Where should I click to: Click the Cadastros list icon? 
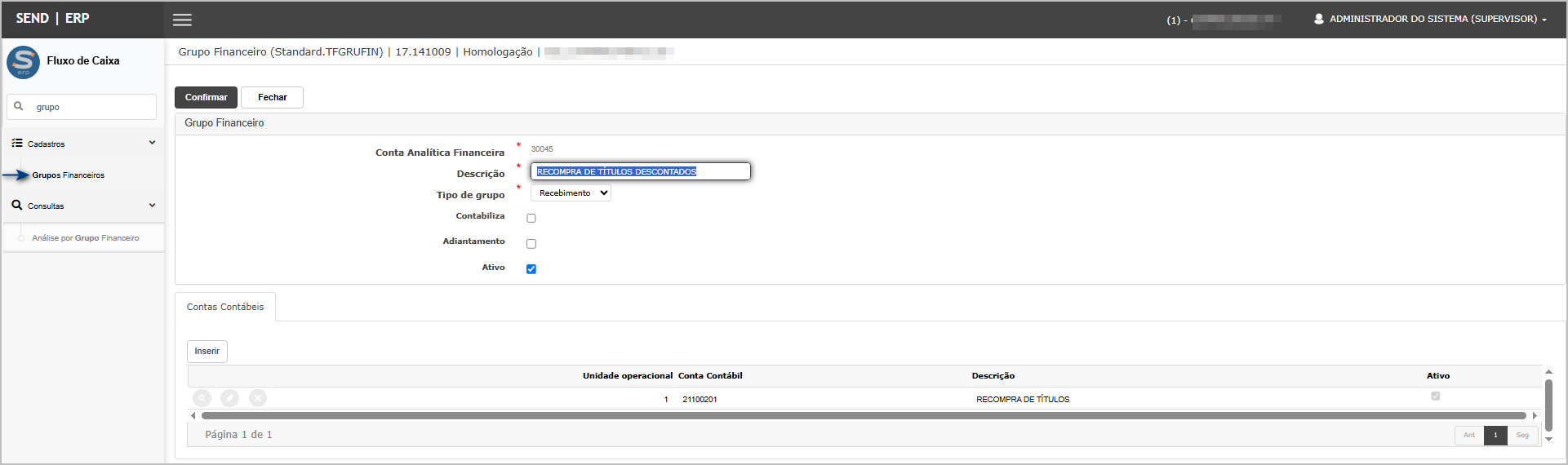17,143
